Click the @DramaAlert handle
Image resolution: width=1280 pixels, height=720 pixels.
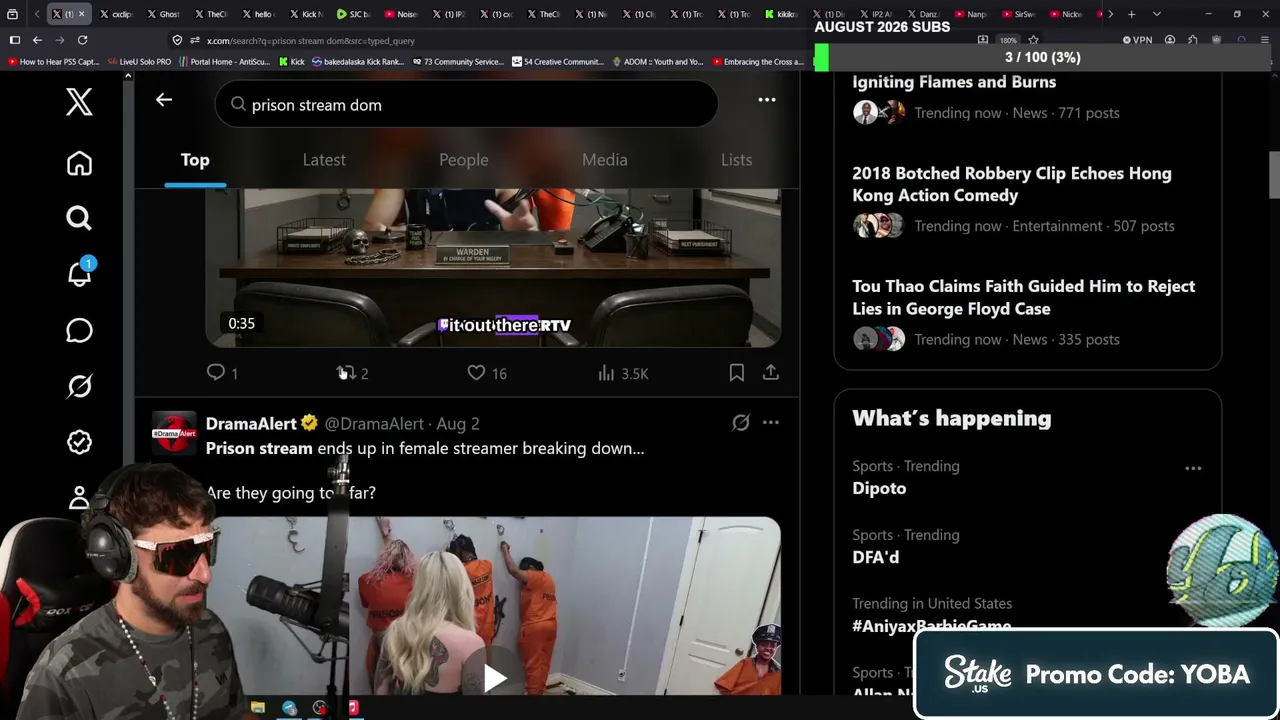(374, 424)
